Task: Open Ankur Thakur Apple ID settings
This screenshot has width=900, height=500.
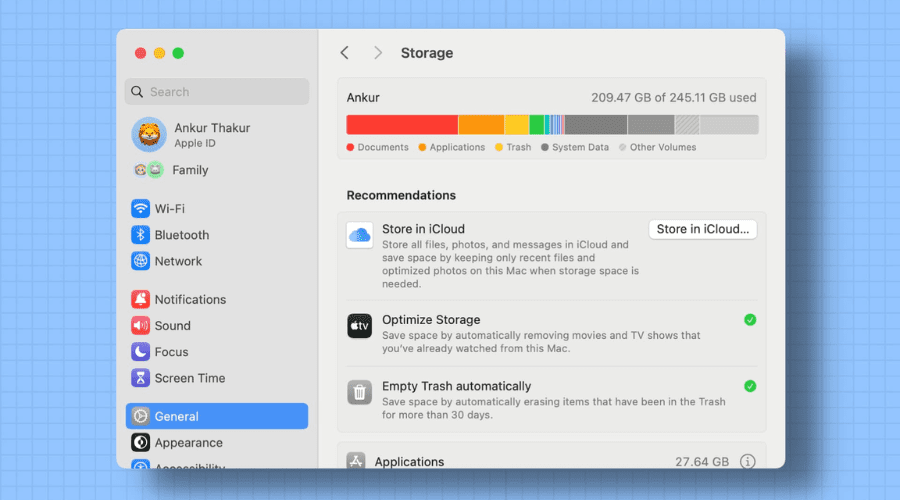Action: (x=217, y=134)
